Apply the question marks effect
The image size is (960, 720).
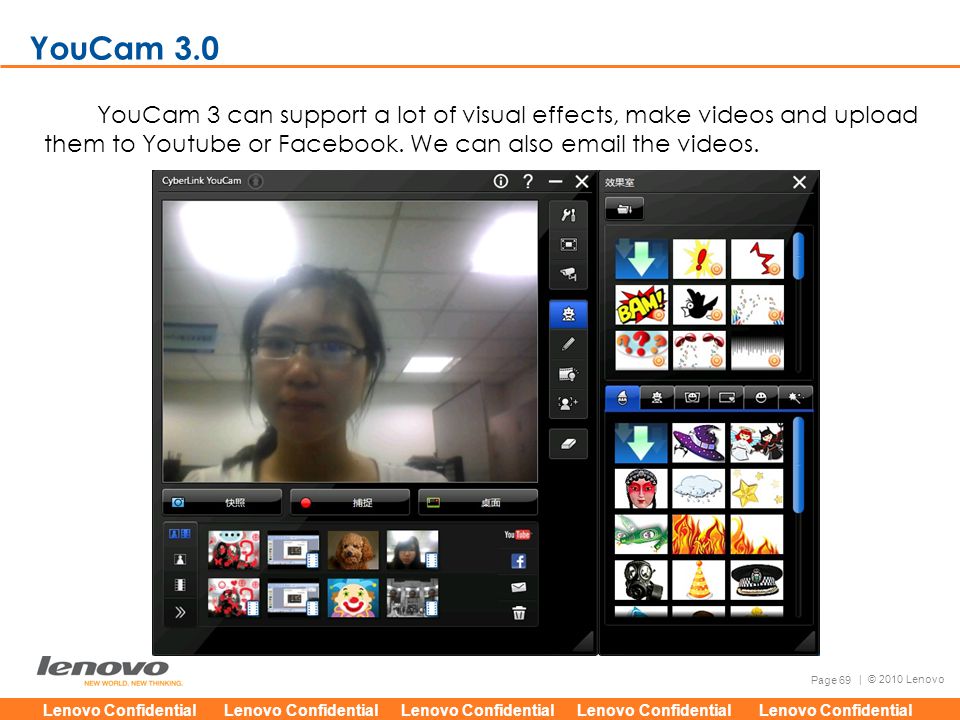641,351
